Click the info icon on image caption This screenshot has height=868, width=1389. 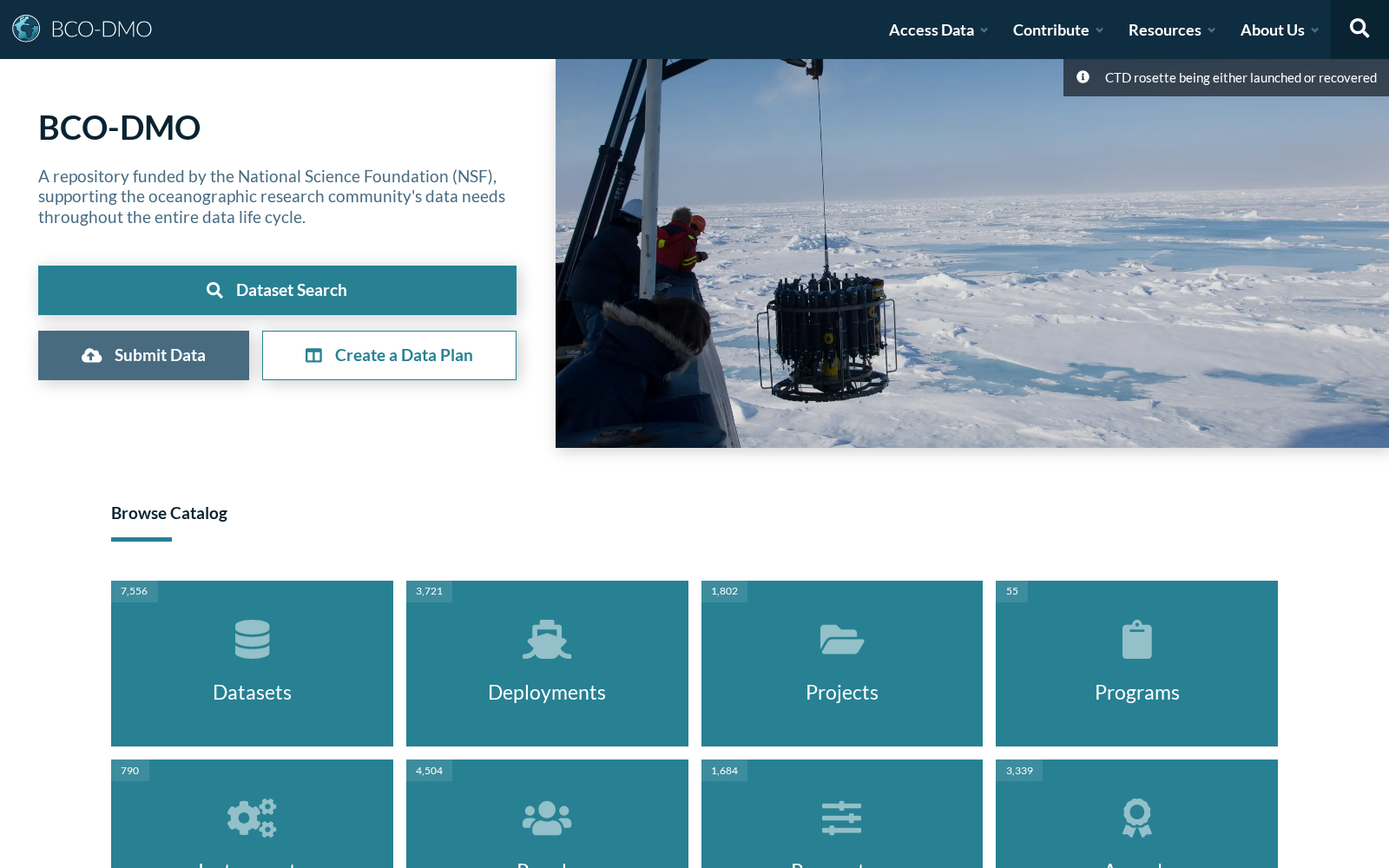tap(1083, 77)
